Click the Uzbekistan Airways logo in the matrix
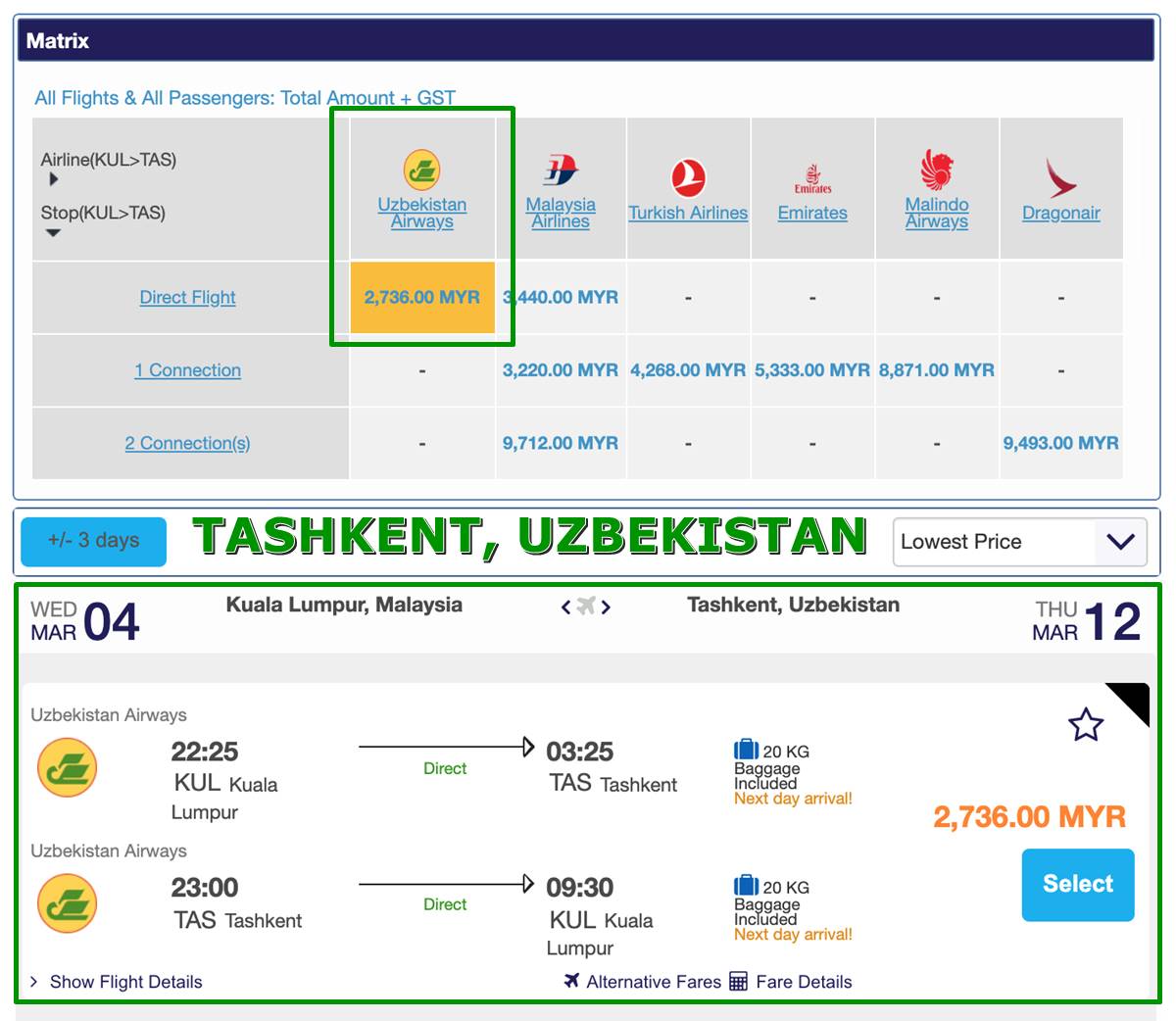1176x1021 pixels. [422, 170]
